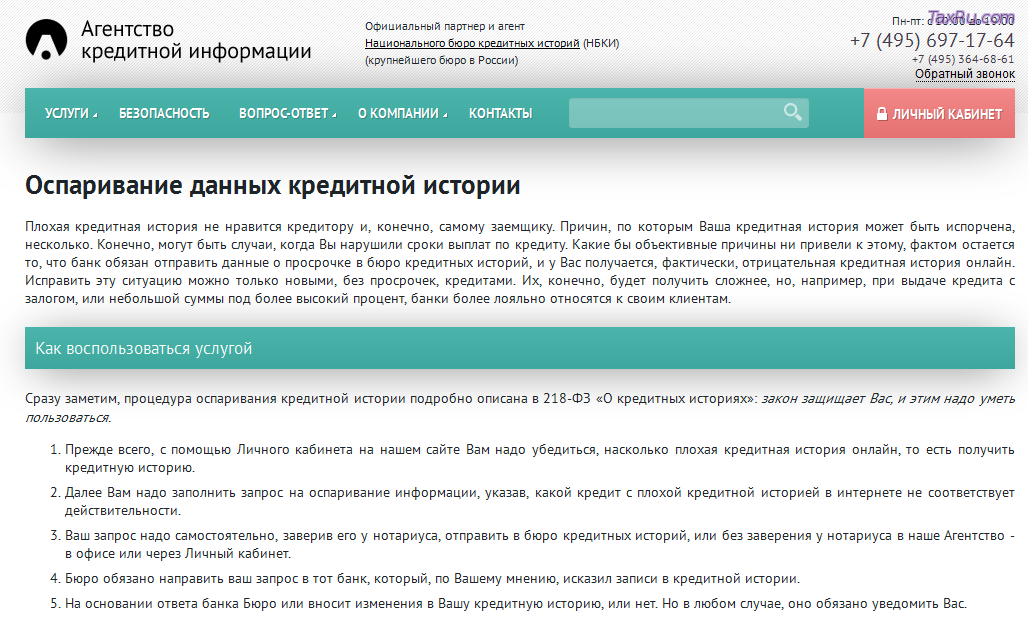Viewport: 1028px width, 621px height.
Task: Click the magnifier search icon
Action: coord(792,112)
